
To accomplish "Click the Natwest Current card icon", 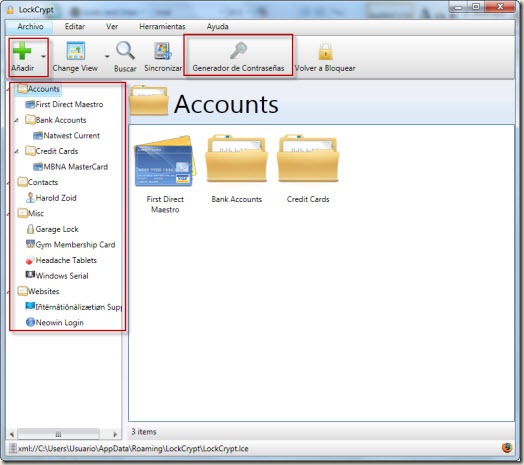I will [x=38, y=135].
